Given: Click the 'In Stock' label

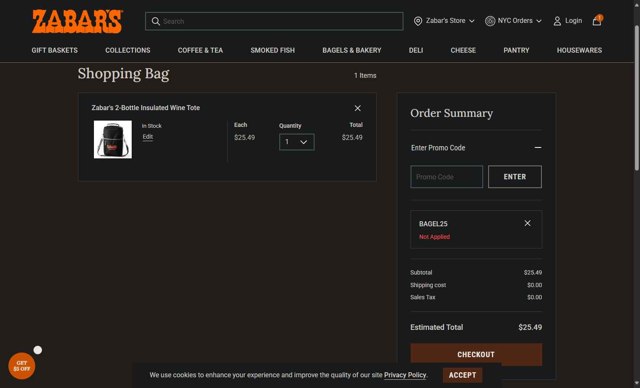Looking at the screenshot, I should click(x=152, y=126).
